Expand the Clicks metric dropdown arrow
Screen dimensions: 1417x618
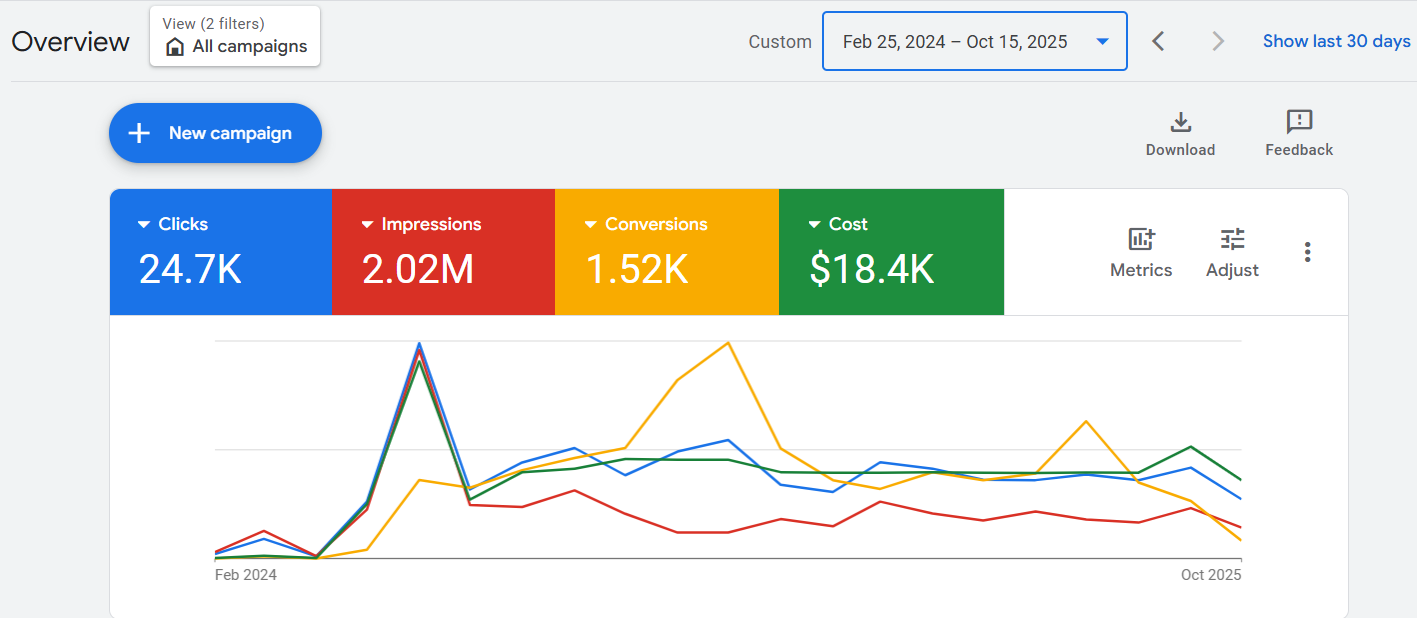point(144,225)
